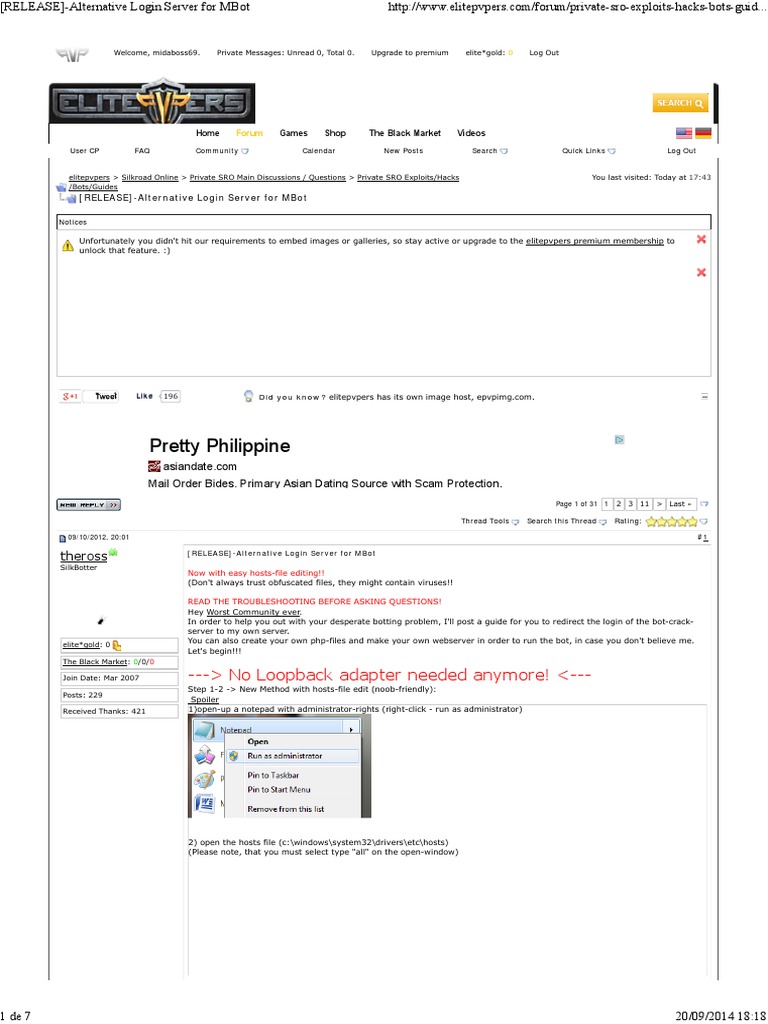Share thread with Google +1 button
The image size is (768, 1024).
[70, 396]
